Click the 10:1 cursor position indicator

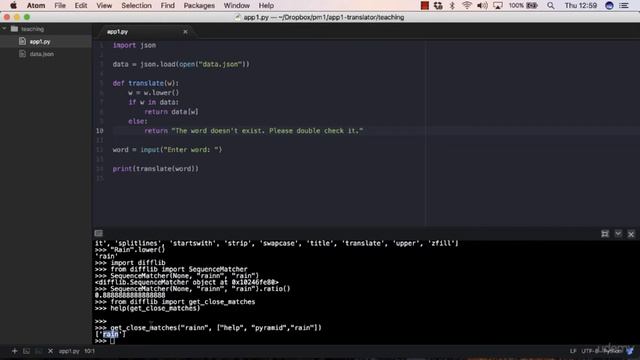coord(89,351)
